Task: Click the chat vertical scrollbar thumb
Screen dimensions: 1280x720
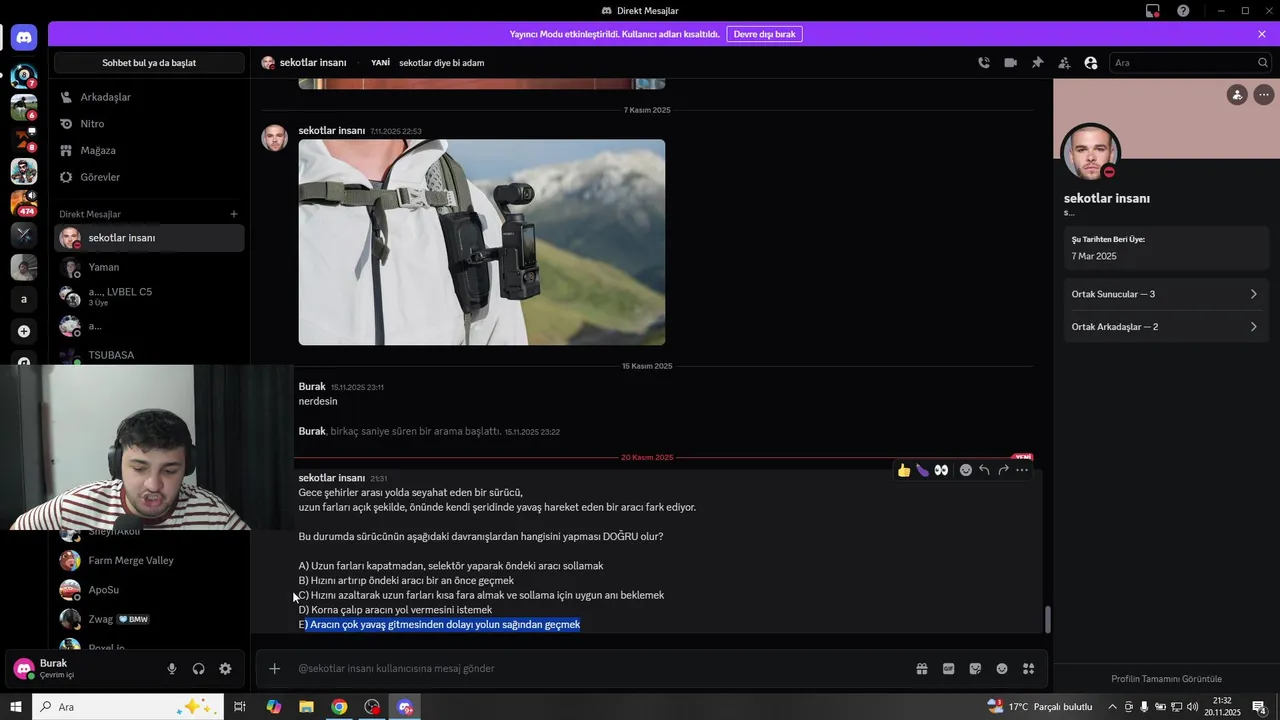Action: (1048, 620)
